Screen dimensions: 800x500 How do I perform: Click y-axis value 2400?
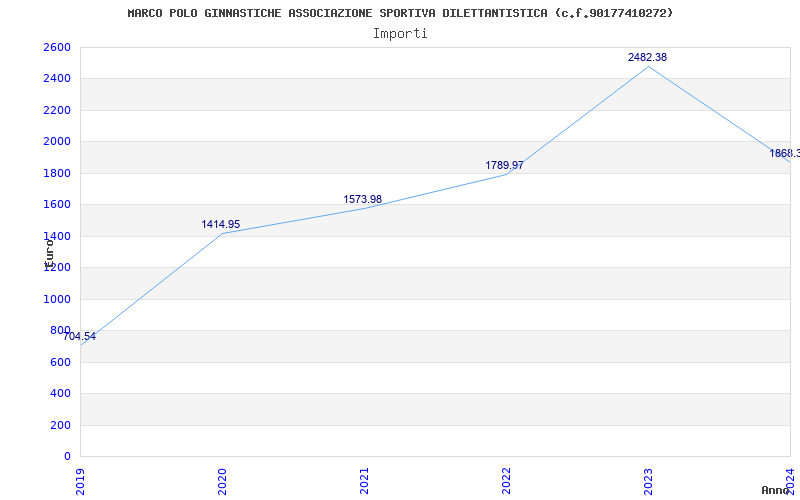(57, 79)
